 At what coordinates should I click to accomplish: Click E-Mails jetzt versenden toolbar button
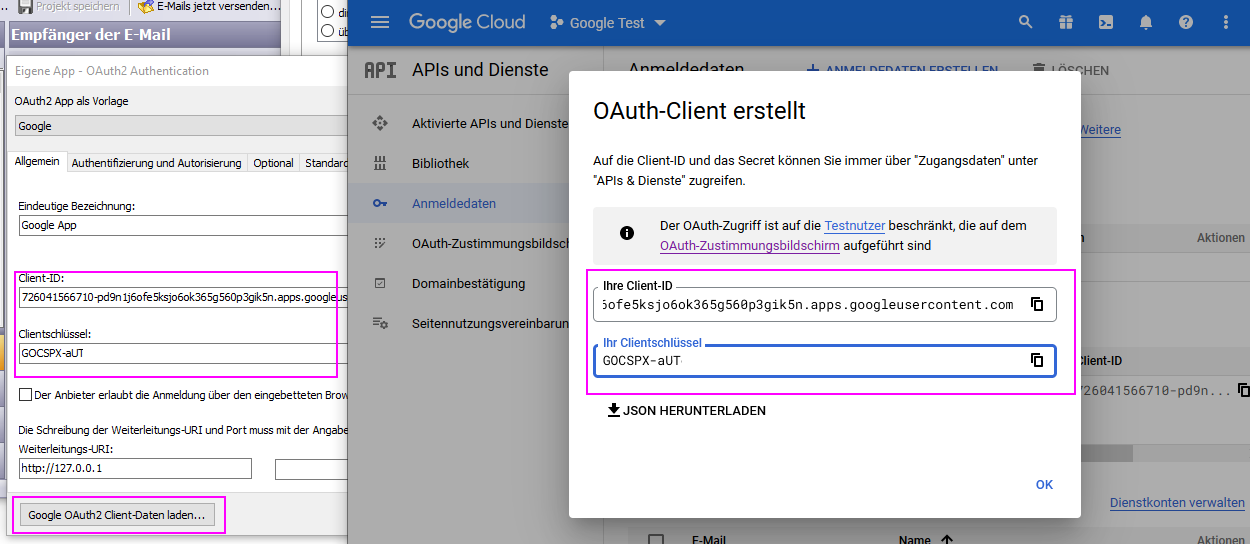click(x=209, y=6)
